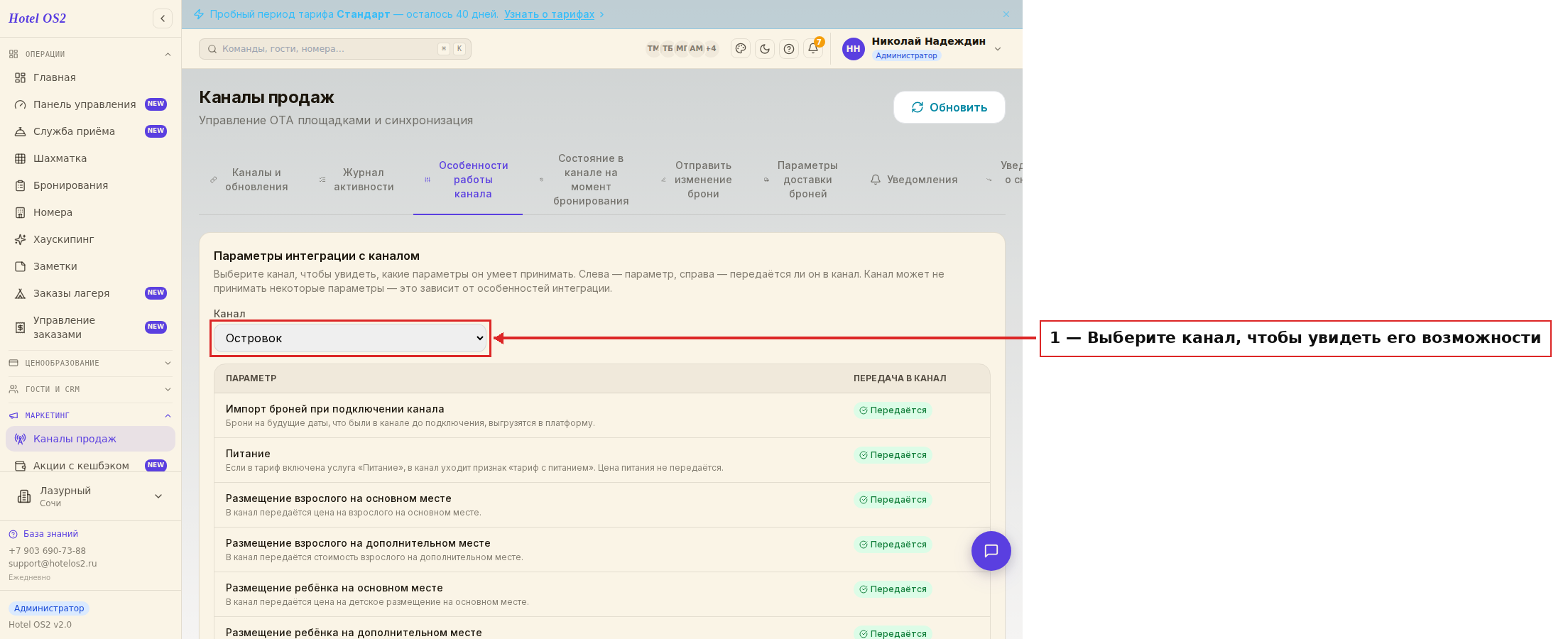Focus the Команды, гости, номера search field
Viewport: 1568px width, 639px height.
pos(335,49)
